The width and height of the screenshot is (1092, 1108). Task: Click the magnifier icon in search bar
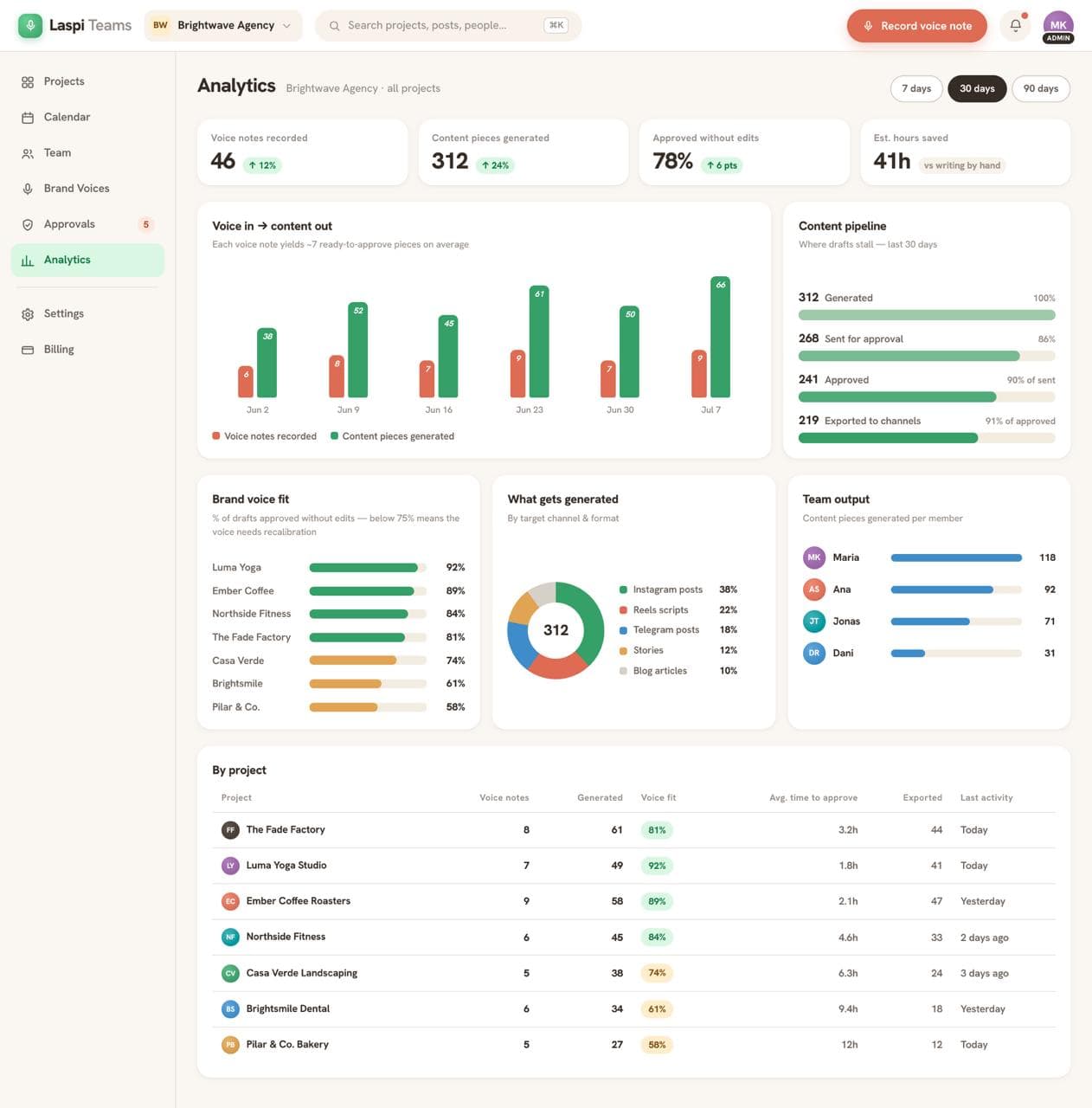point(334,26)
